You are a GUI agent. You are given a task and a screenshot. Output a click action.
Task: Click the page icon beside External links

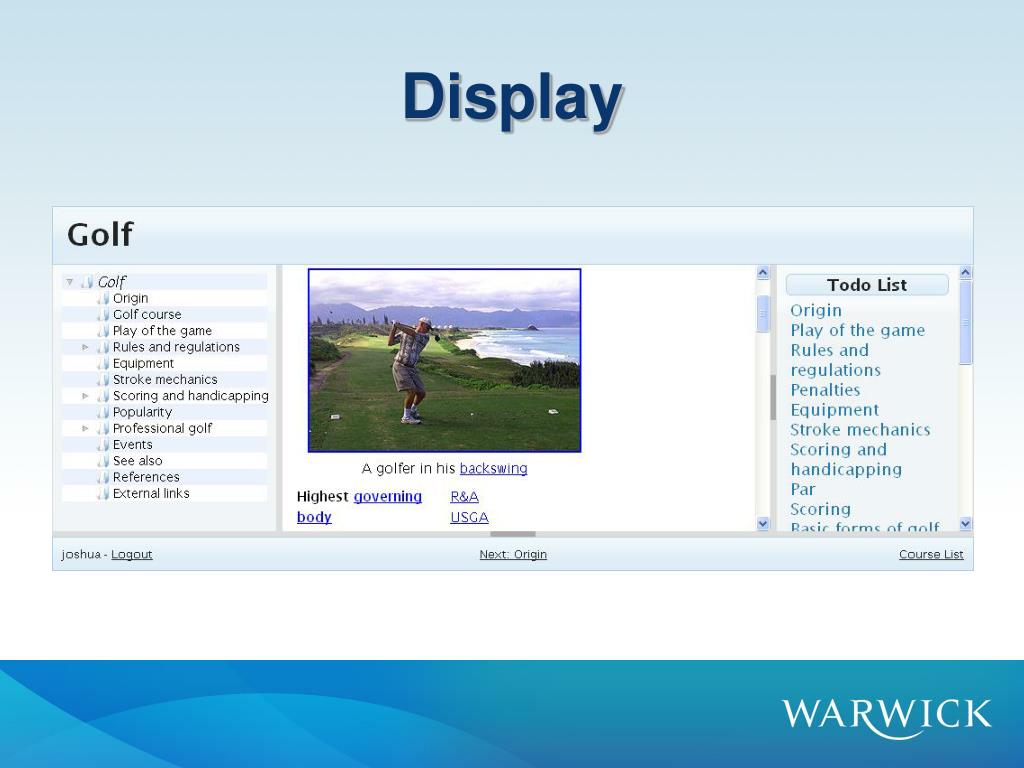(x=103, y=494)
